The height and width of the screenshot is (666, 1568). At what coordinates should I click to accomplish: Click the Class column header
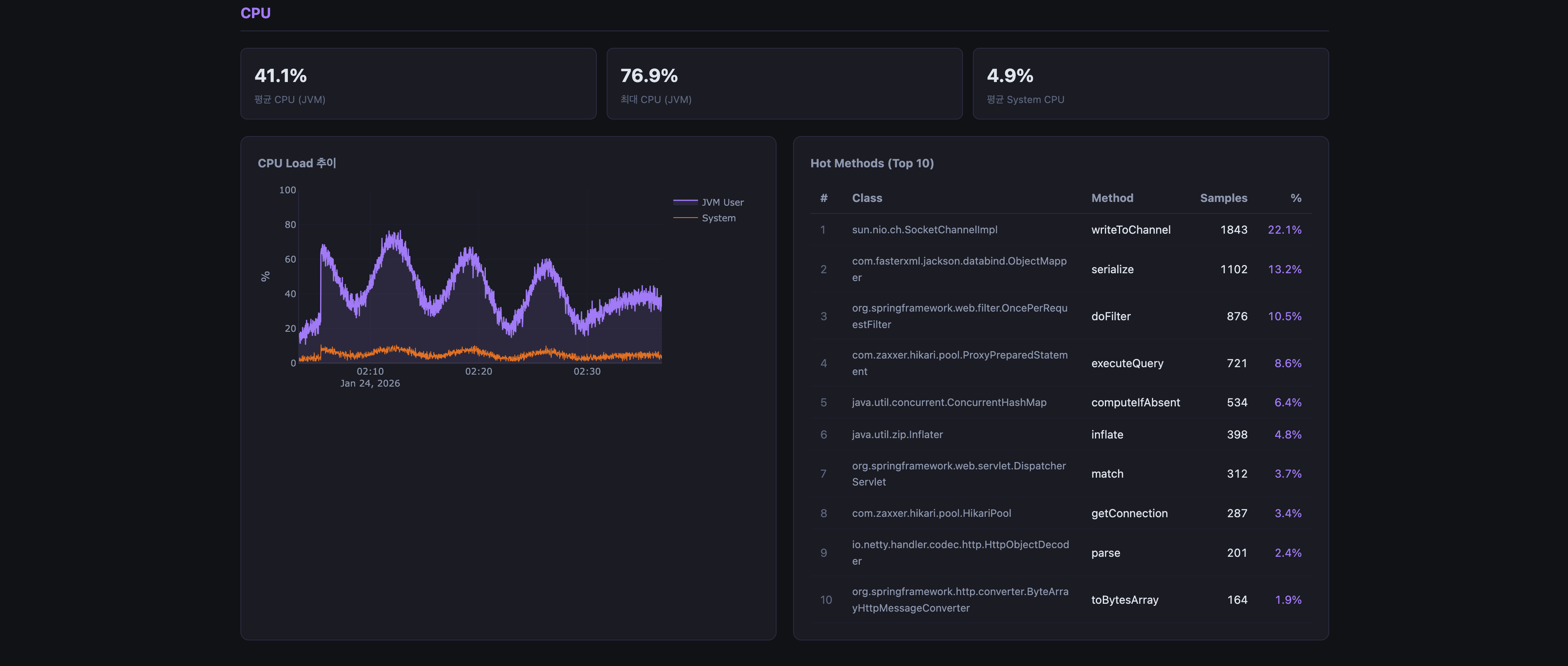click(x=867, y=198)
